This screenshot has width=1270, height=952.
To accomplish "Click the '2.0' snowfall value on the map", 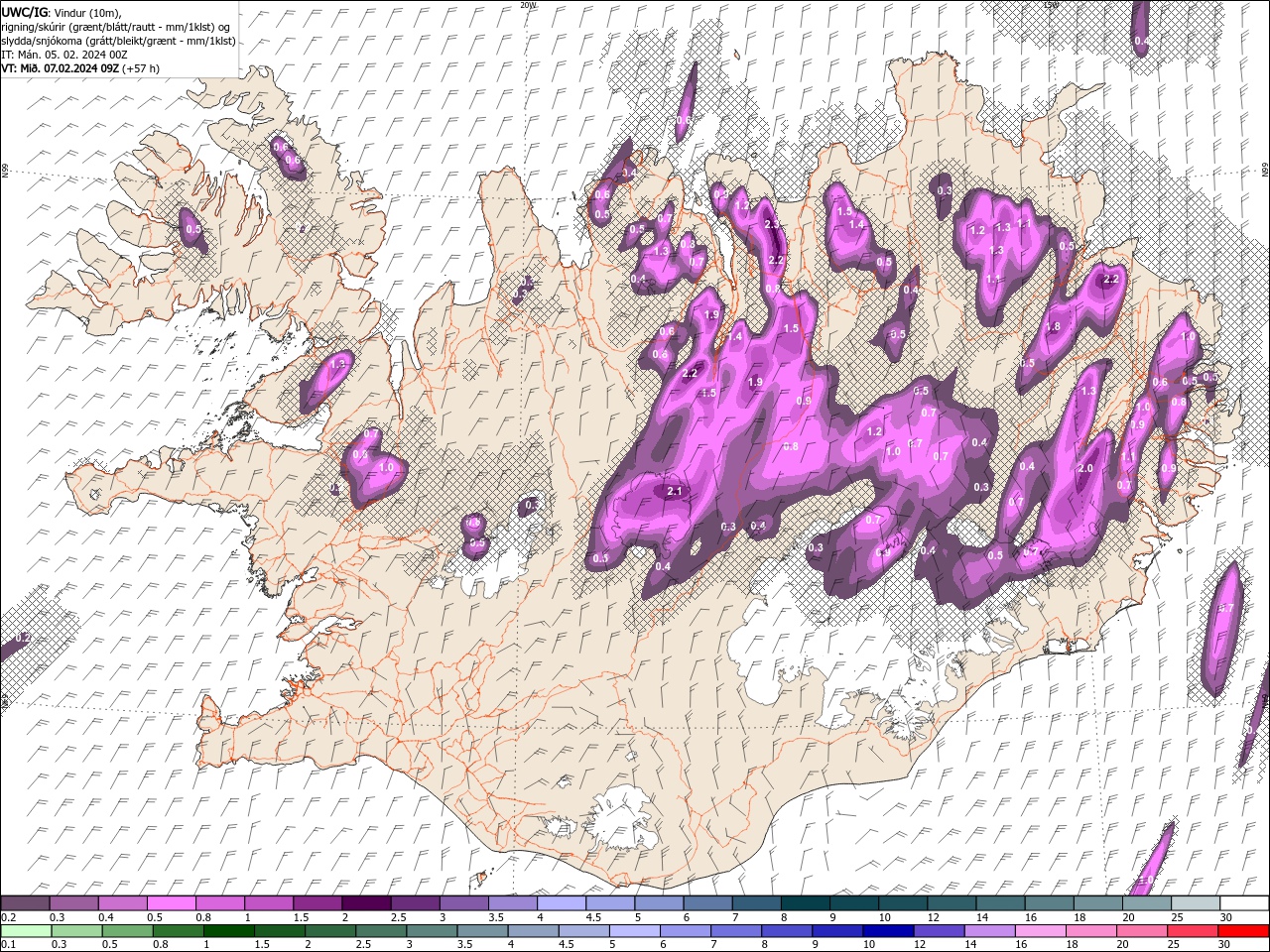I will point(1085,468).
